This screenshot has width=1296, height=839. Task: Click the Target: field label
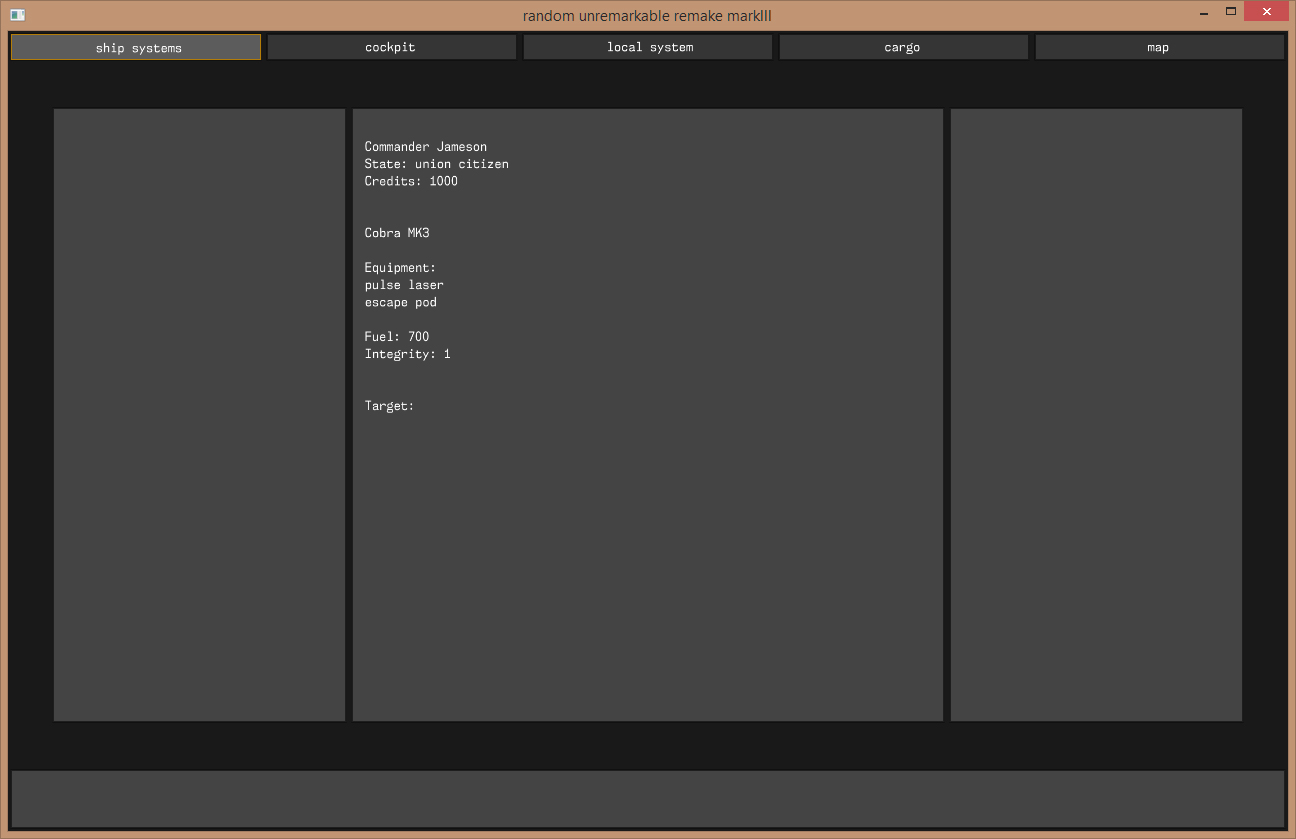389,406
